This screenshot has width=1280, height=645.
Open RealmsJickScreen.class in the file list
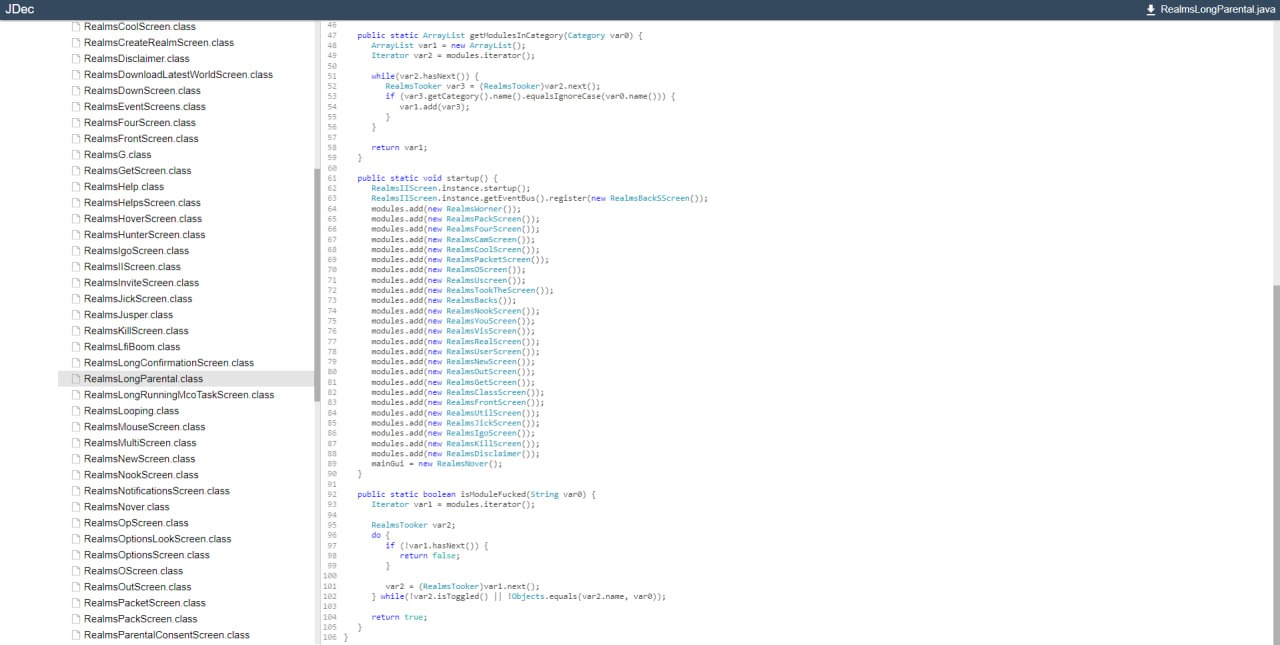click(138, 299)
